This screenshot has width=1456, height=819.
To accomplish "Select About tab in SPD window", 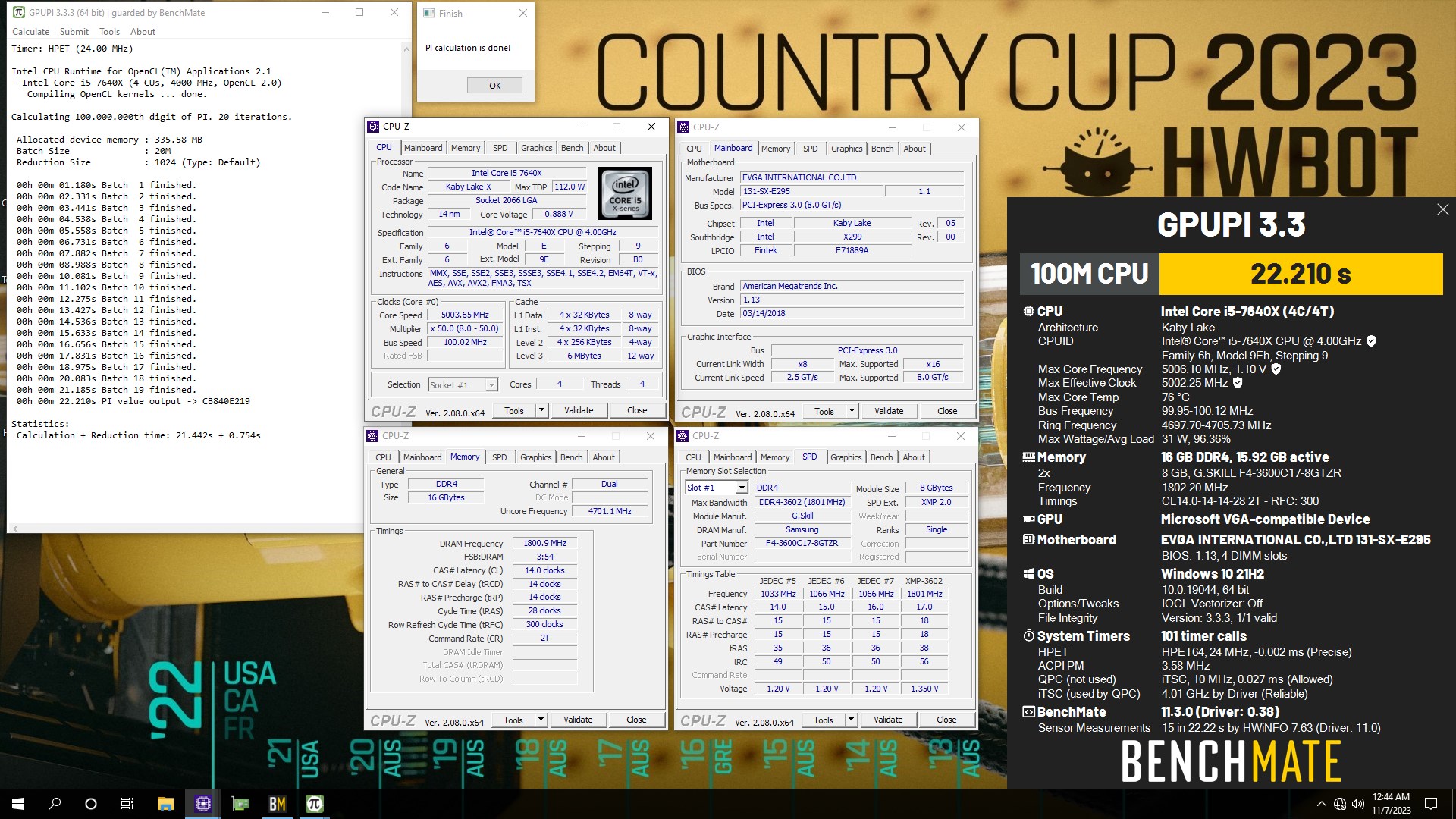I will pyautogui.click(x=914, y=457).
